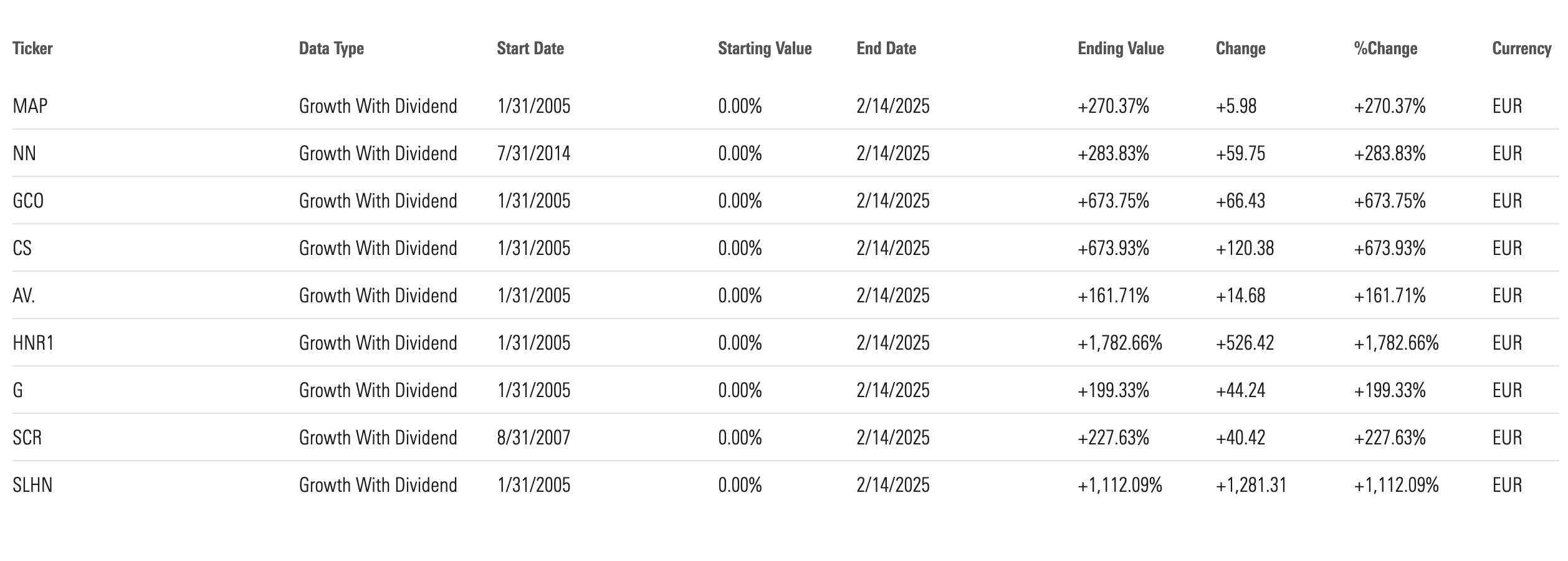Click the Ending Value column header

click(x=1121, y=49)
